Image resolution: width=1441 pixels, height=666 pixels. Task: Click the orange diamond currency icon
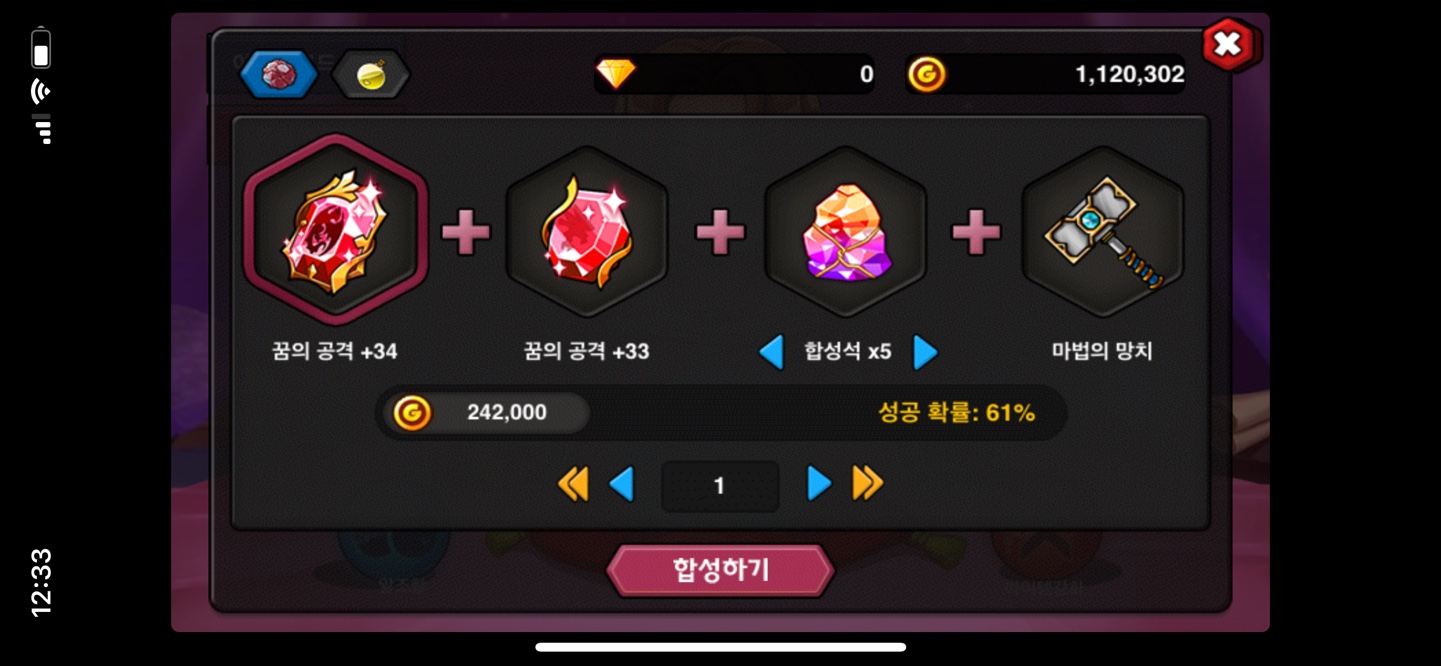click(x=615, y=74)
